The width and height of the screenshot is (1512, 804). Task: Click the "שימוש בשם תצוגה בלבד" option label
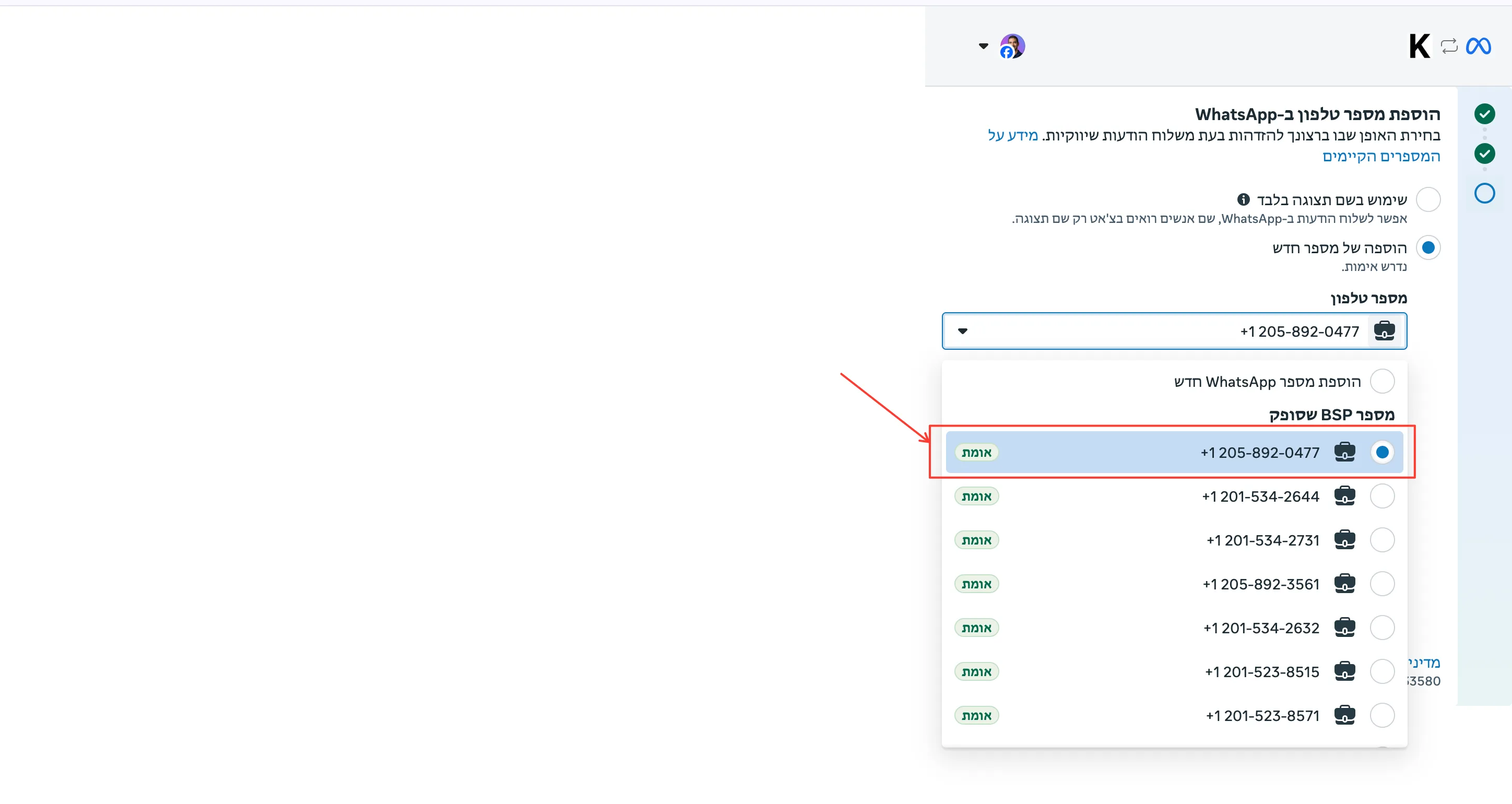point(1332,200)
